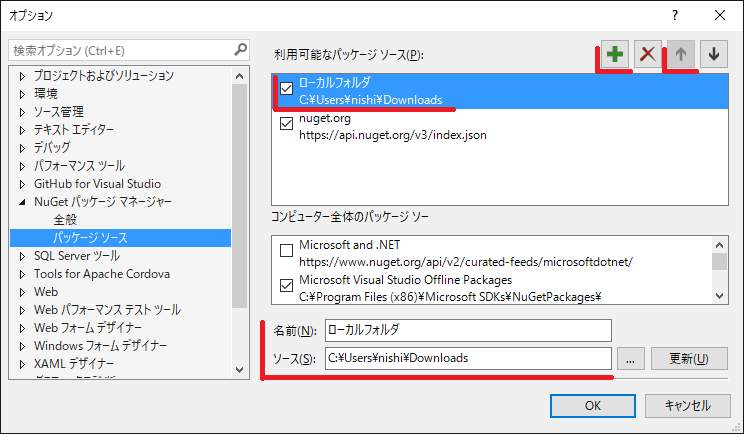Collapse the NuGet パッケージ マネージャー node
This screenshot has width=744, height=434.
[x=22, y=202]
